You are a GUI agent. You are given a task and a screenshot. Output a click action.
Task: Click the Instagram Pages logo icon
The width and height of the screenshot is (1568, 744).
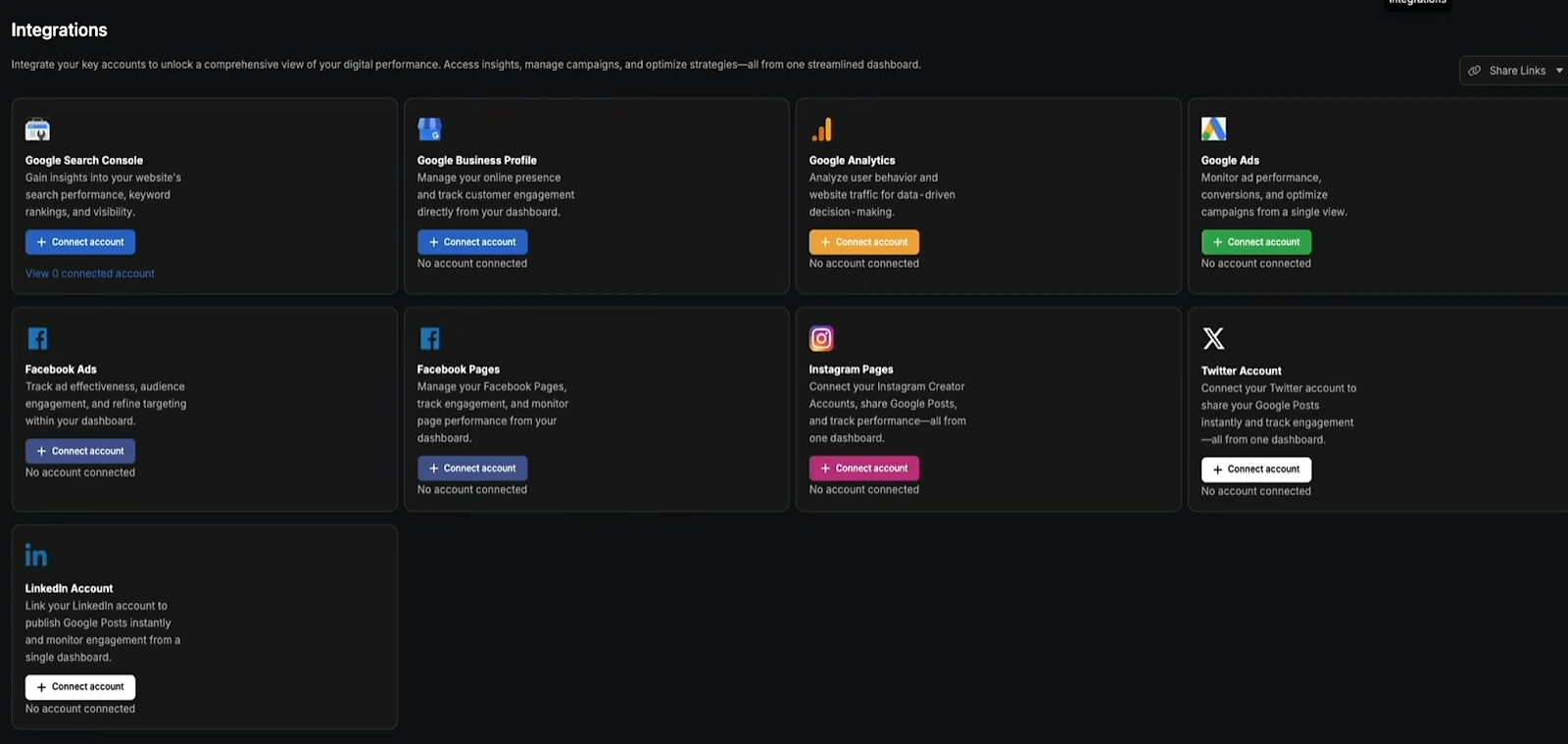(821, 338)
